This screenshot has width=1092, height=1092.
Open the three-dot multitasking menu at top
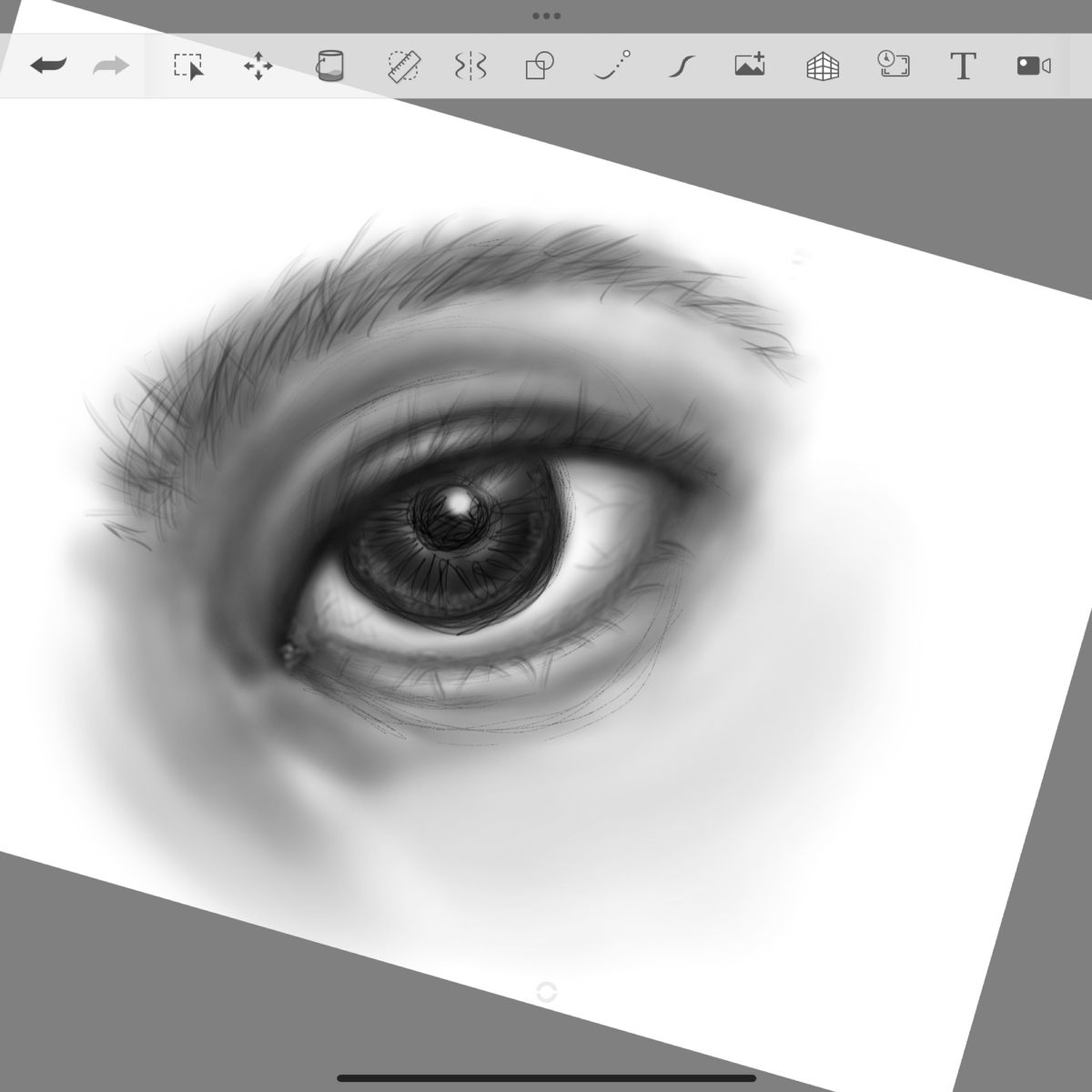546,15
